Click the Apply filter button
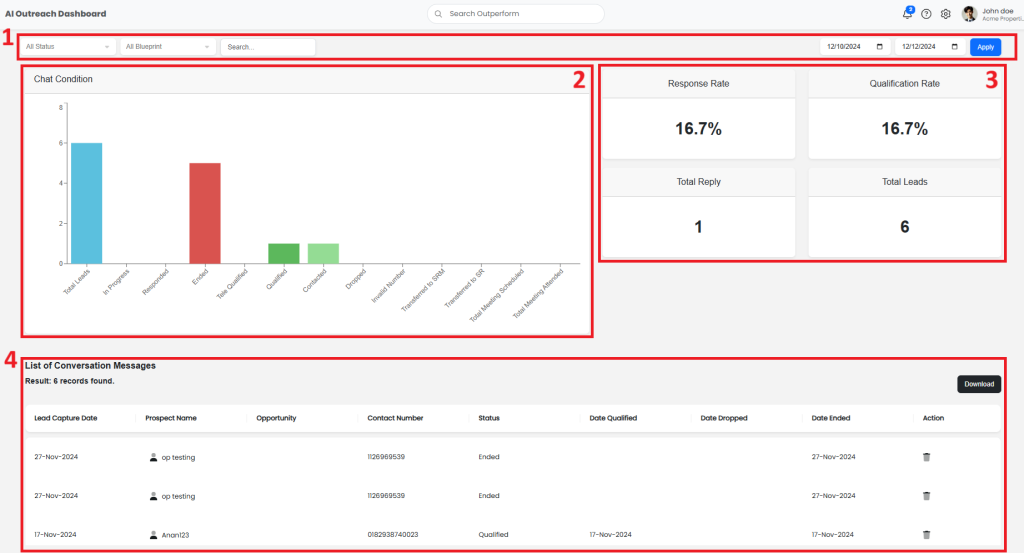 click(985, 47)
